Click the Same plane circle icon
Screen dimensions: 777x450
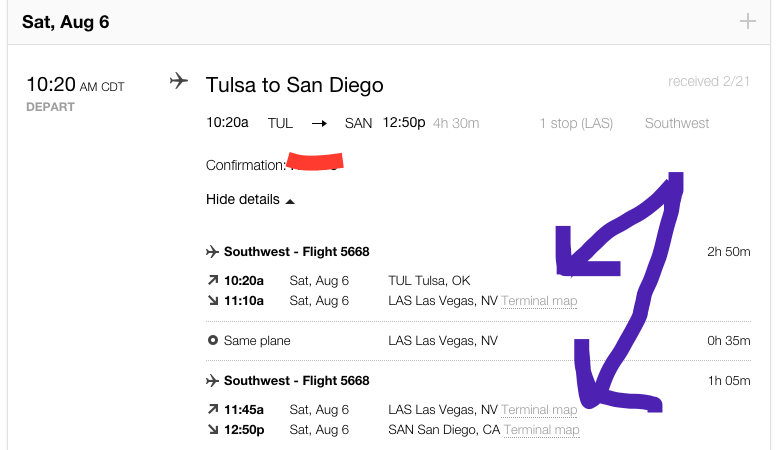click(x=212, y=340)
